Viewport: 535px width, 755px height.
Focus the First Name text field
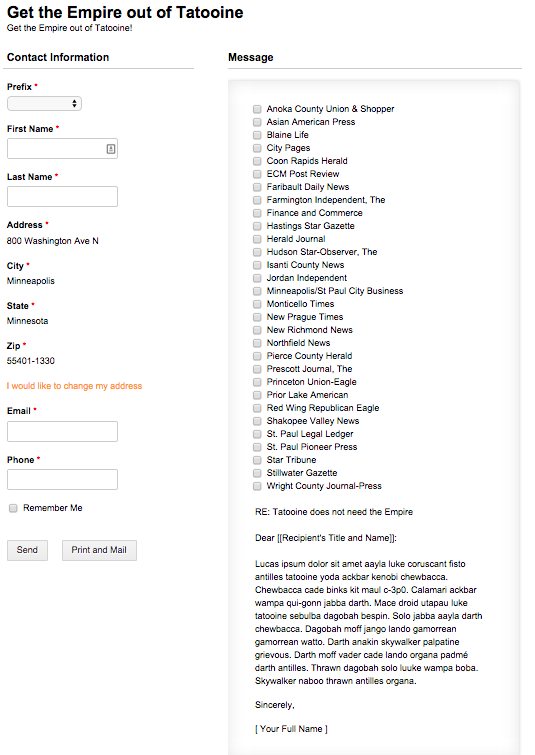click(62, 149)
